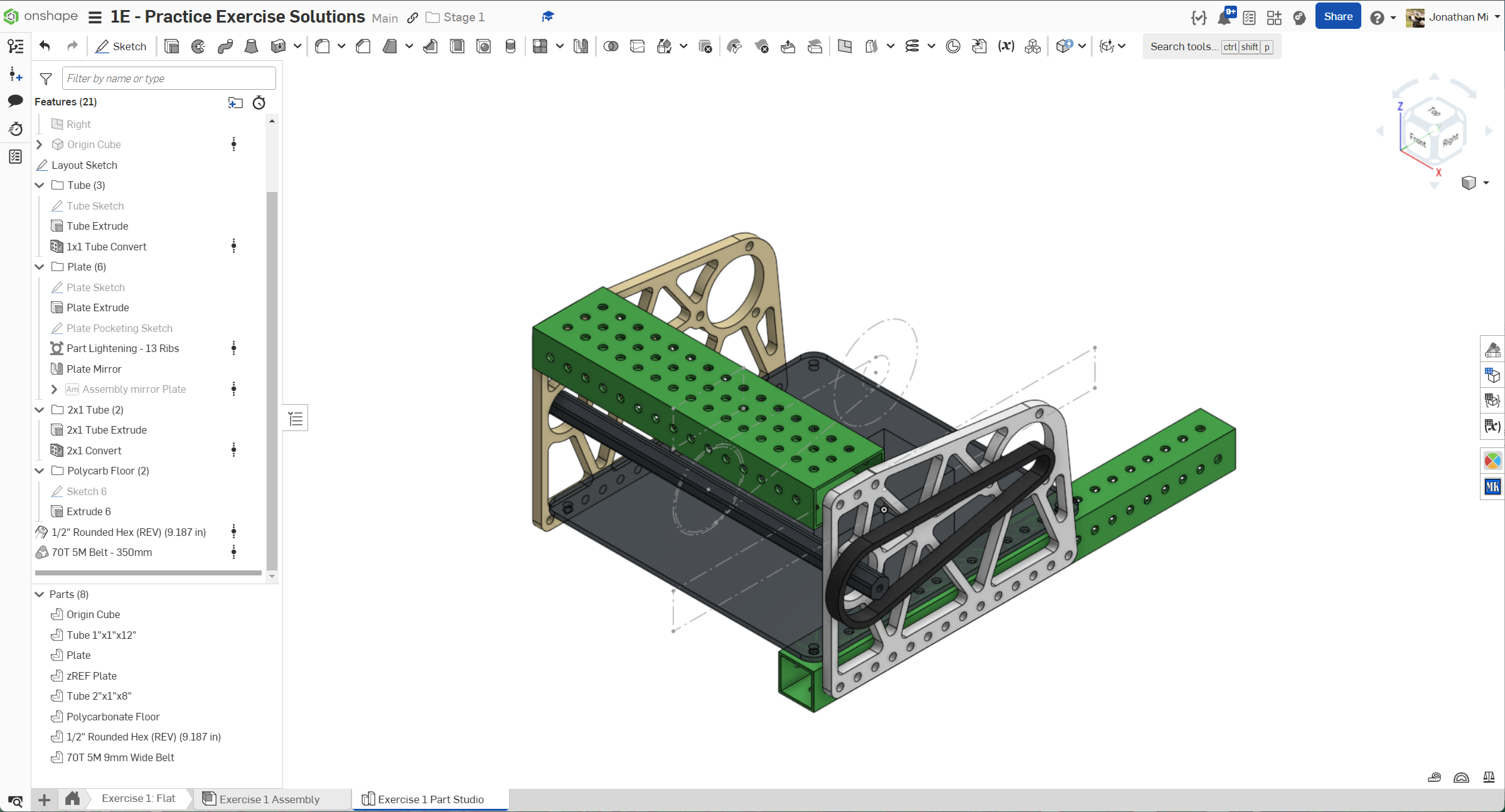Click the Loft tool icon
The width and height of the screenshot is (1505, 812).
point(251,46)
